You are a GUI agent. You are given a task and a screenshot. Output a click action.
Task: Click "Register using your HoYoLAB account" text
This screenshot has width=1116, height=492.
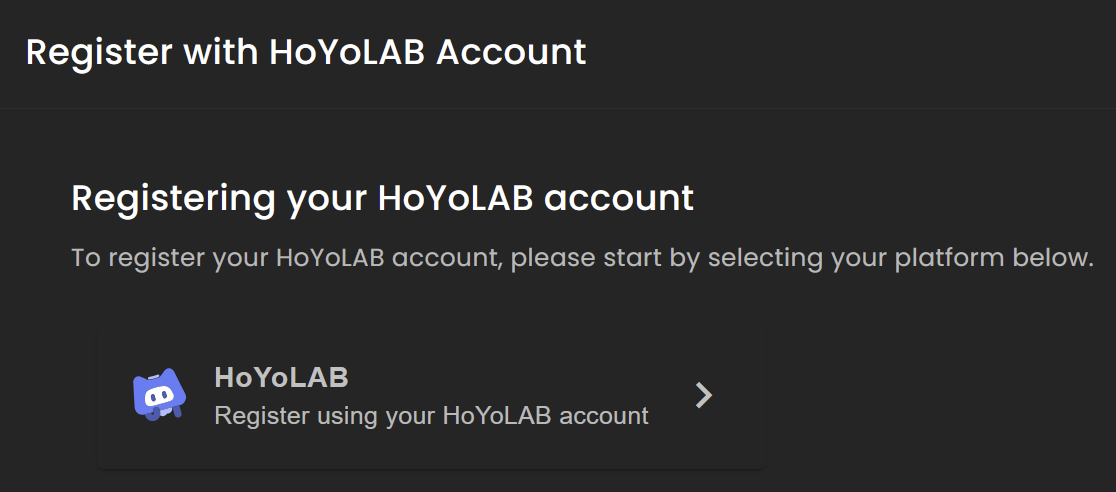pyautogui.click(x=431, y=414)
